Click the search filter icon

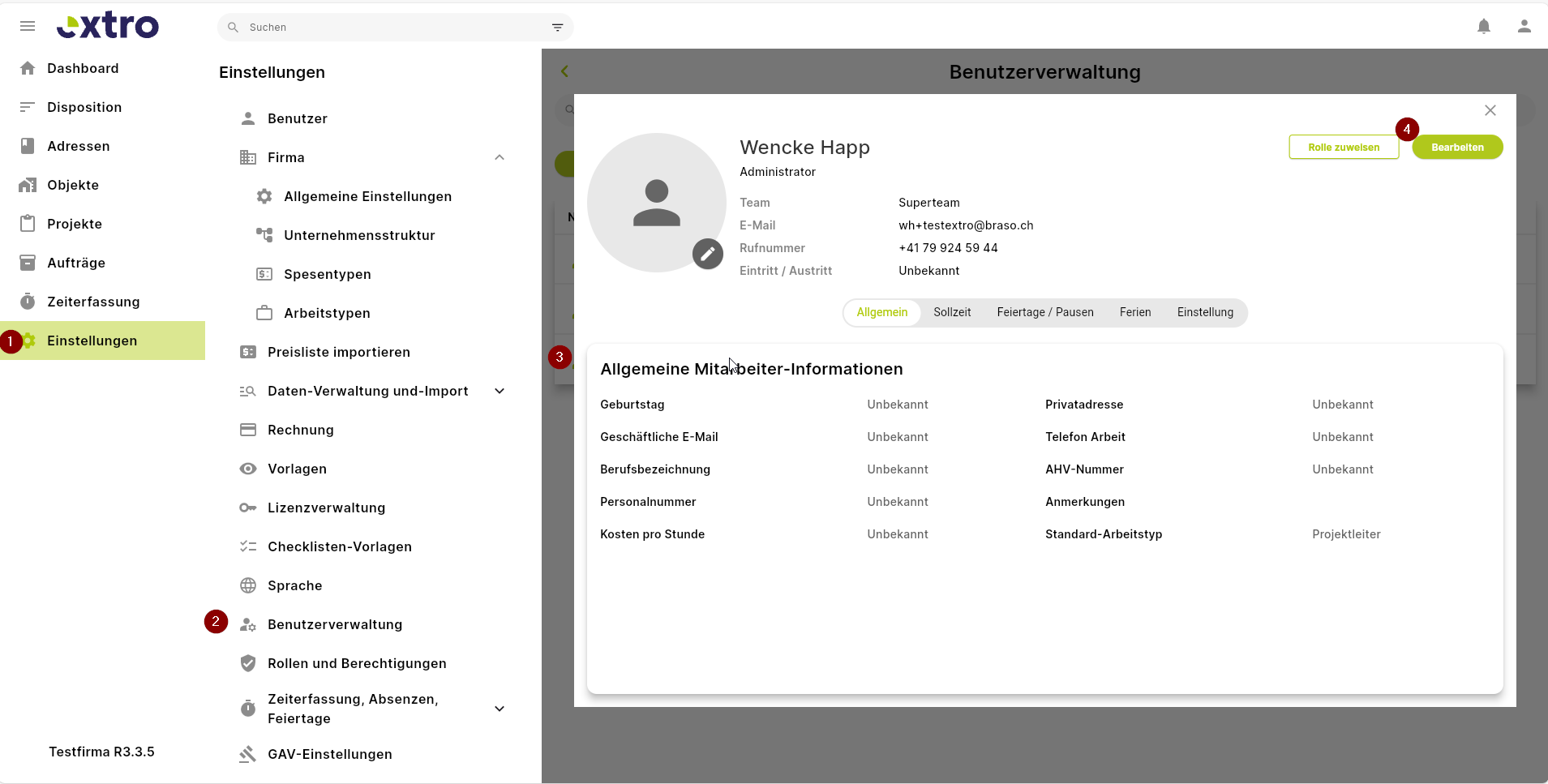[558, 28]
